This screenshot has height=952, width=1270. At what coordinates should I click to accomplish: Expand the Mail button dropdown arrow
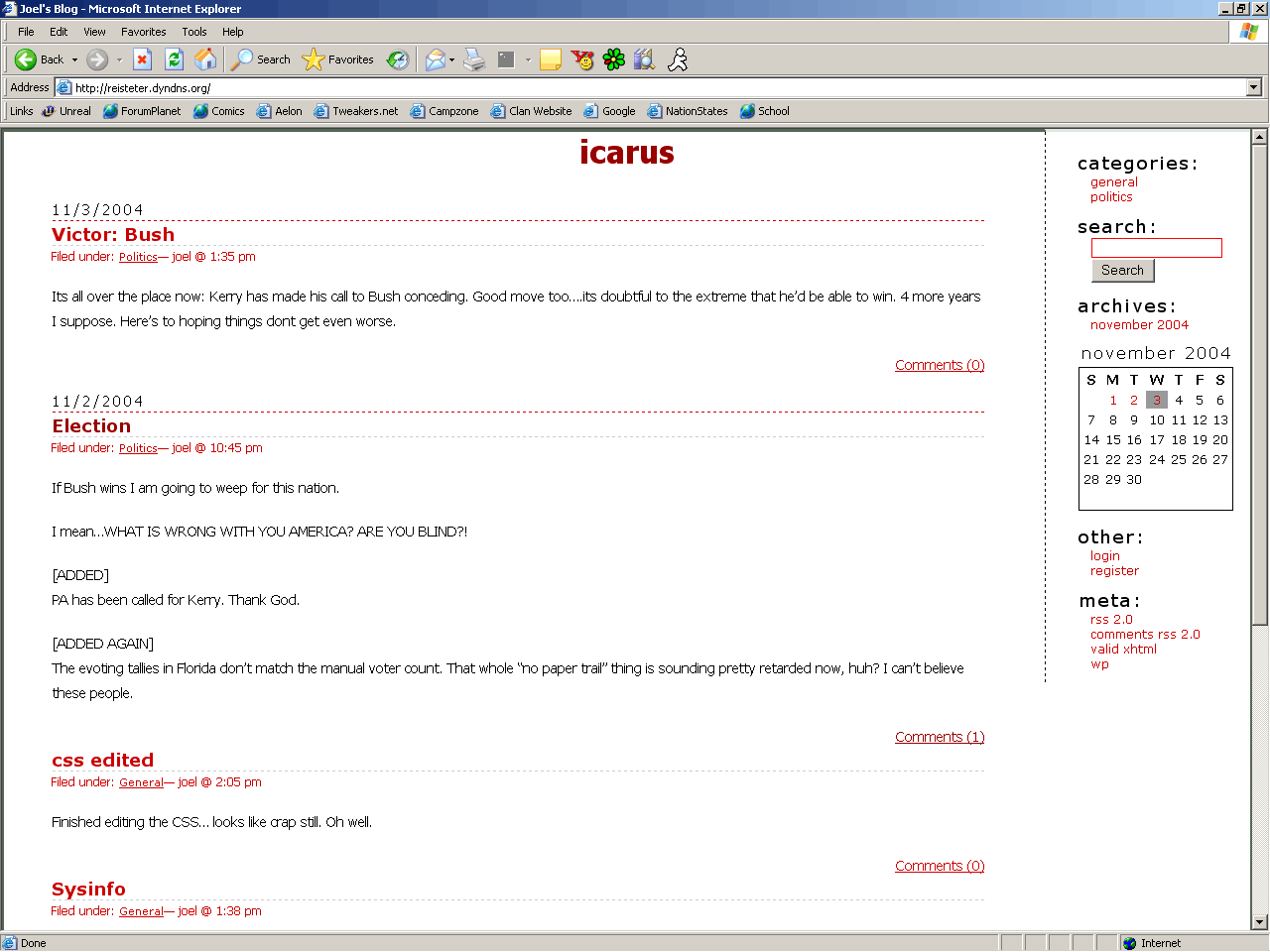[451, 59]
